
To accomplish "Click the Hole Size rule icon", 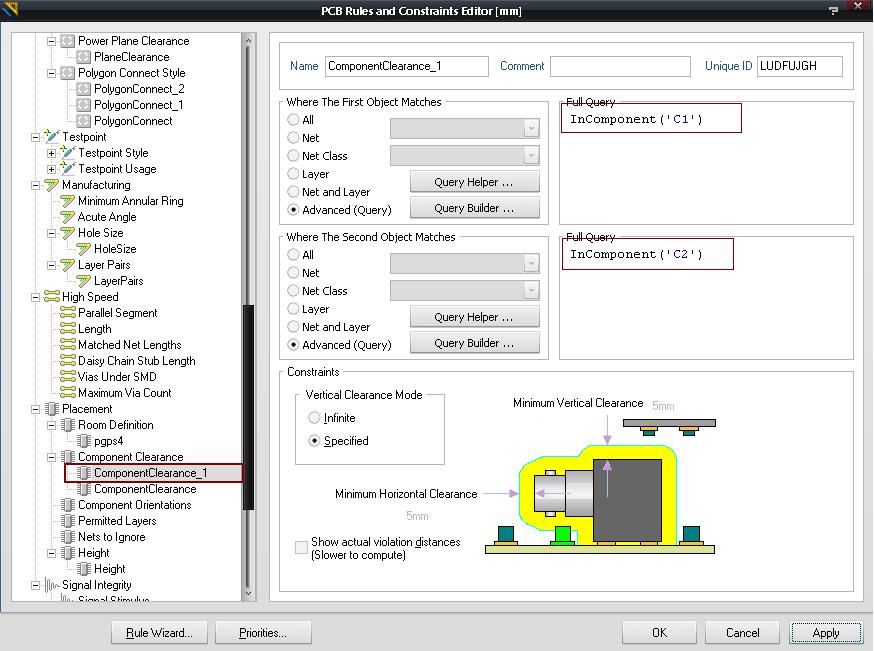I will coord(67,233).
